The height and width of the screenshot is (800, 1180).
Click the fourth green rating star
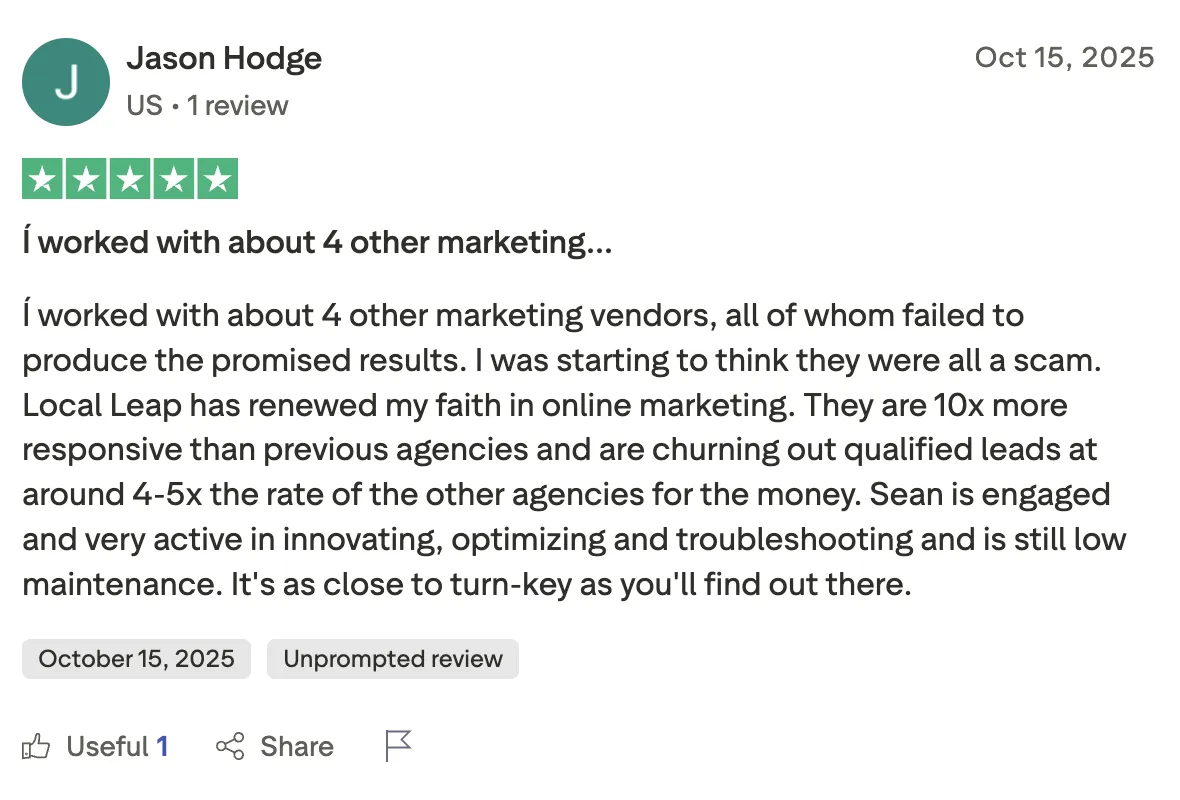(174, 179)
